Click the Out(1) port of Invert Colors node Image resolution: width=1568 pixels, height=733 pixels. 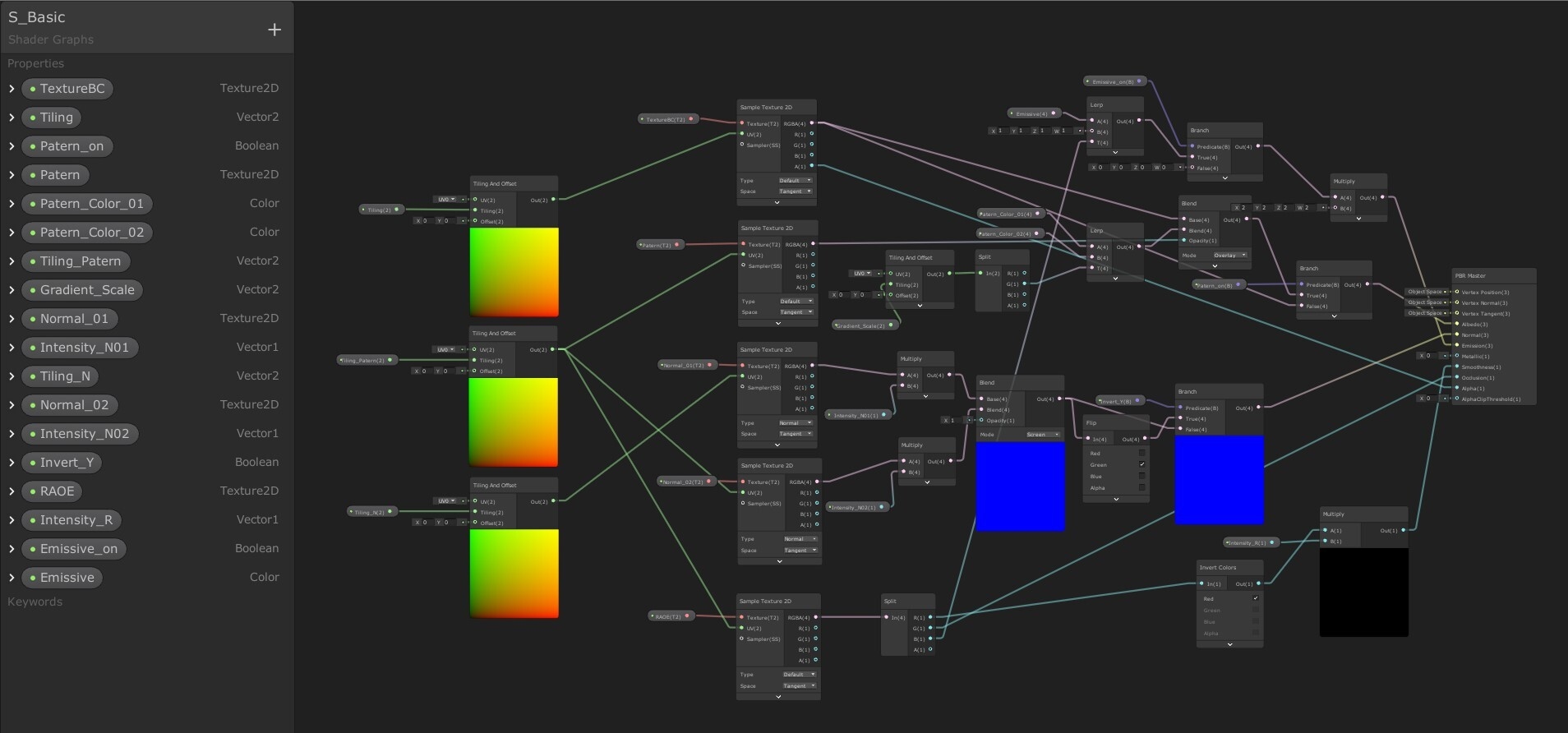coord(1258,583)
